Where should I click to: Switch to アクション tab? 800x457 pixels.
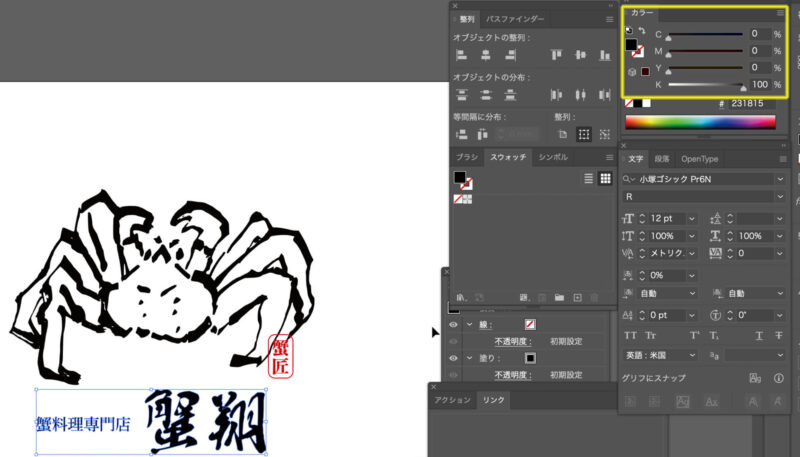453,400
